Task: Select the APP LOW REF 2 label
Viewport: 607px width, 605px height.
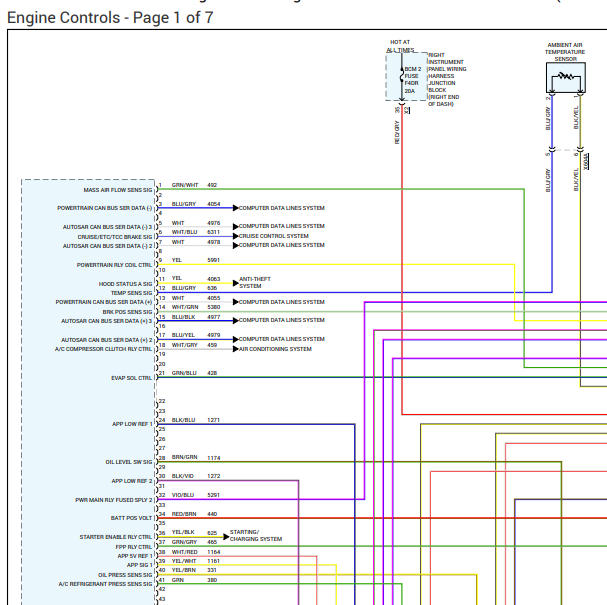Action: [132, 481]
